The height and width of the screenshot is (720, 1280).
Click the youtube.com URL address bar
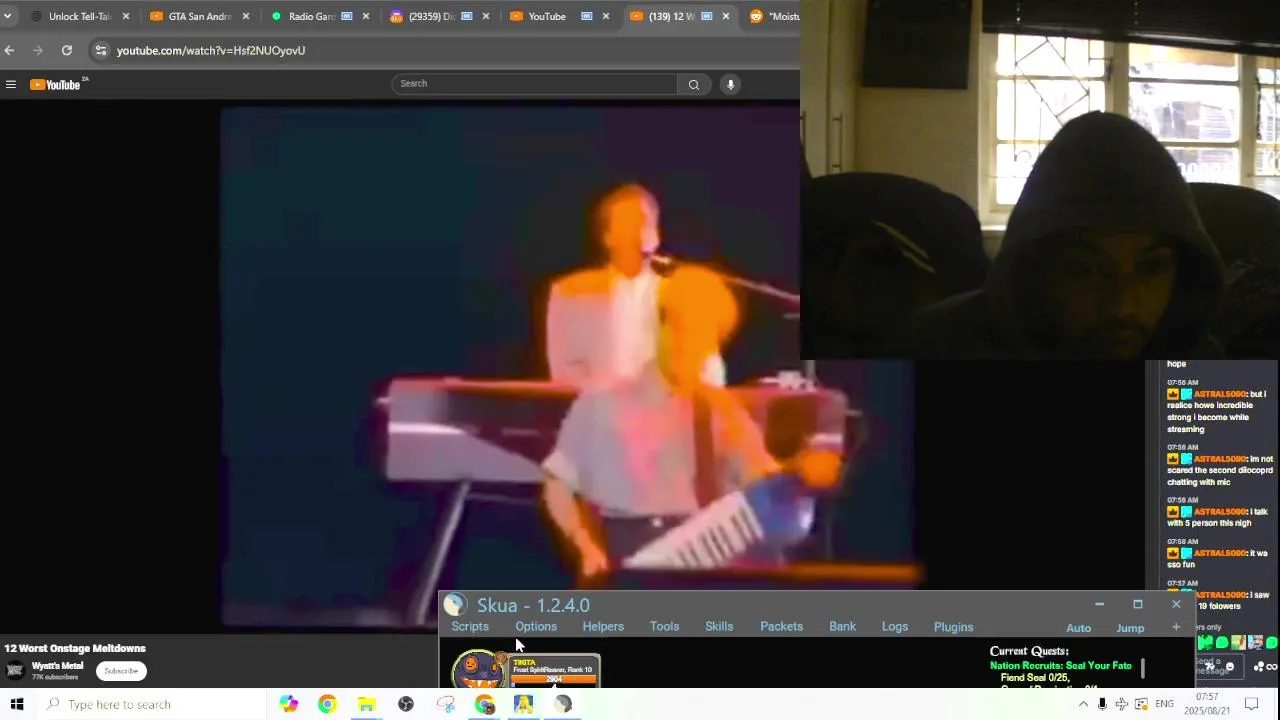(211, 50)
